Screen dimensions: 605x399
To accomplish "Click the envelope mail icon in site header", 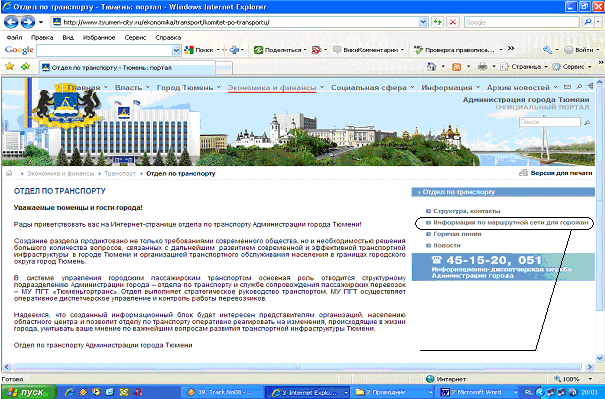I will point(567,87).
